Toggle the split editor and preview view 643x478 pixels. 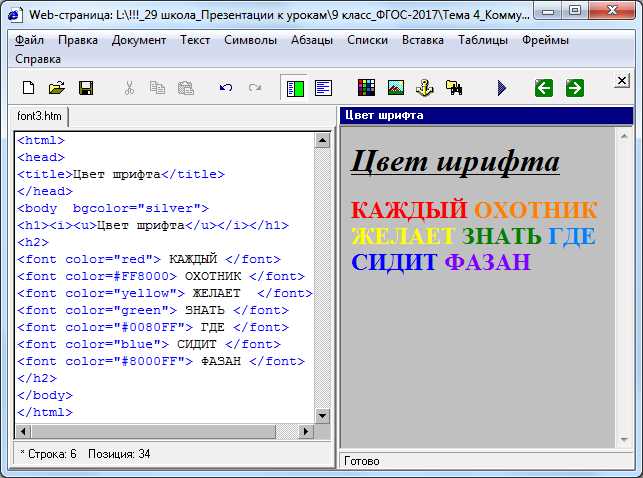tap(295, 88)
